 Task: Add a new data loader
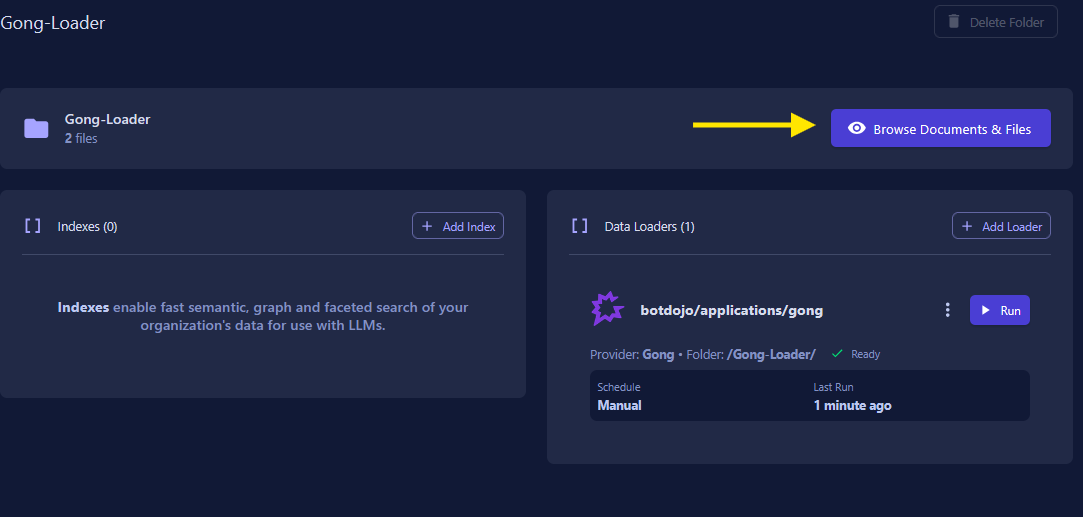[x=1001, y=226]
